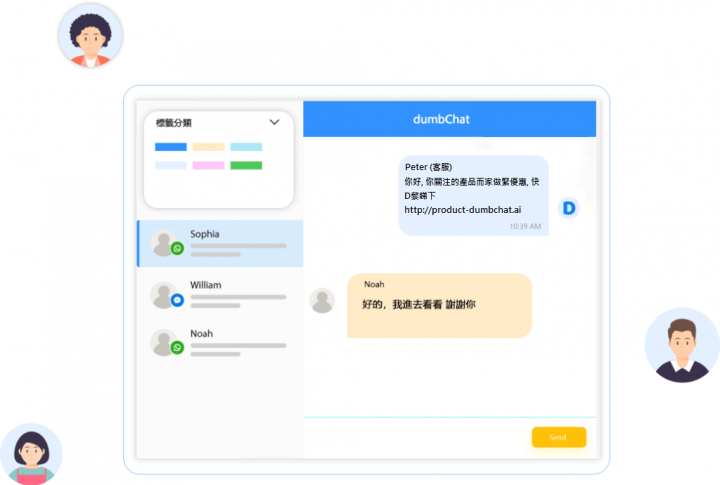720x485 pixels.
Task: Click the dark-haired woman avatar illustration
Action: pos(31,454)
